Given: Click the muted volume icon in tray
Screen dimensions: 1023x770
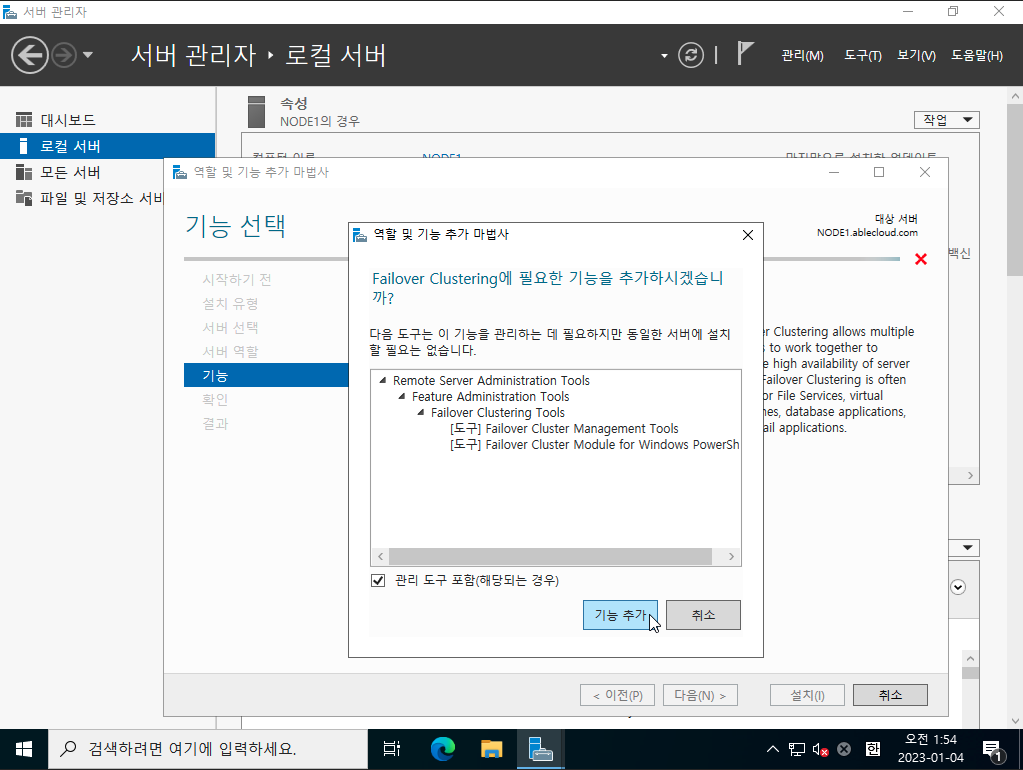Looking at the screenshot, I should 820,749.
